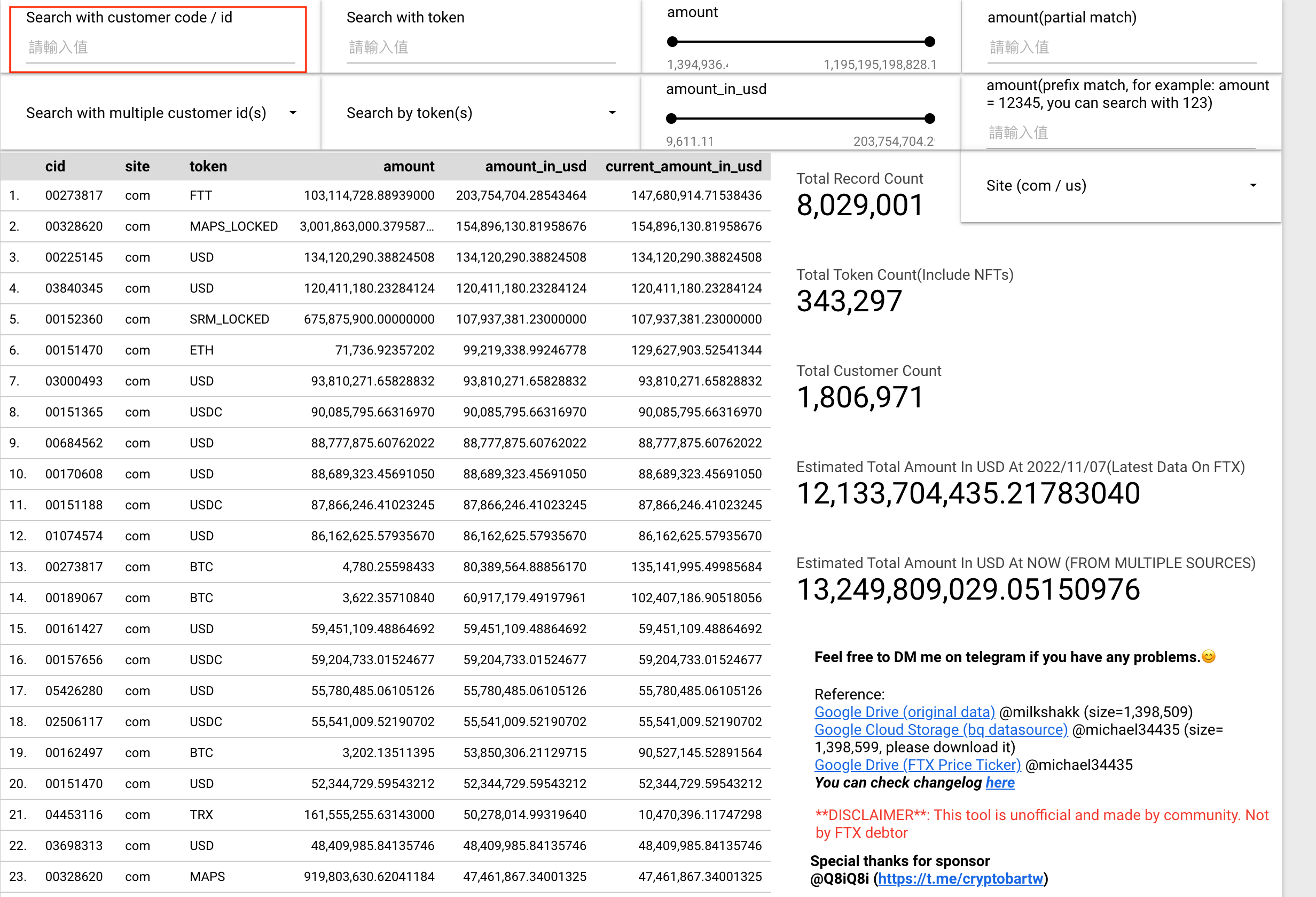Click the amount slider's left handle
Screen dimensions: 1316x897
pyautogui.click(x=672, y=42)
